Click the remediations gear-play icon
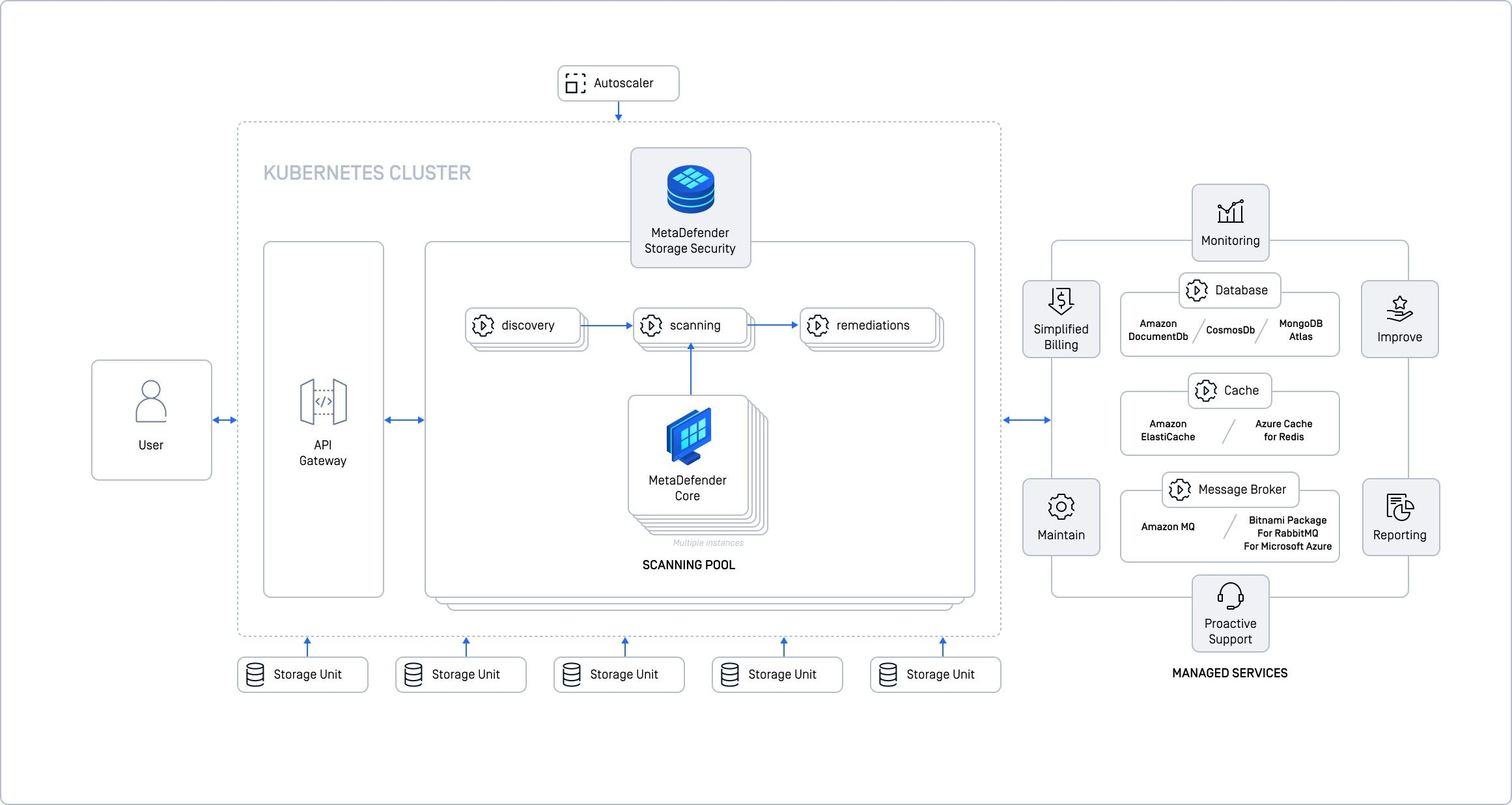The width and height of the screenshot is (1512, 805). (818, 326)
